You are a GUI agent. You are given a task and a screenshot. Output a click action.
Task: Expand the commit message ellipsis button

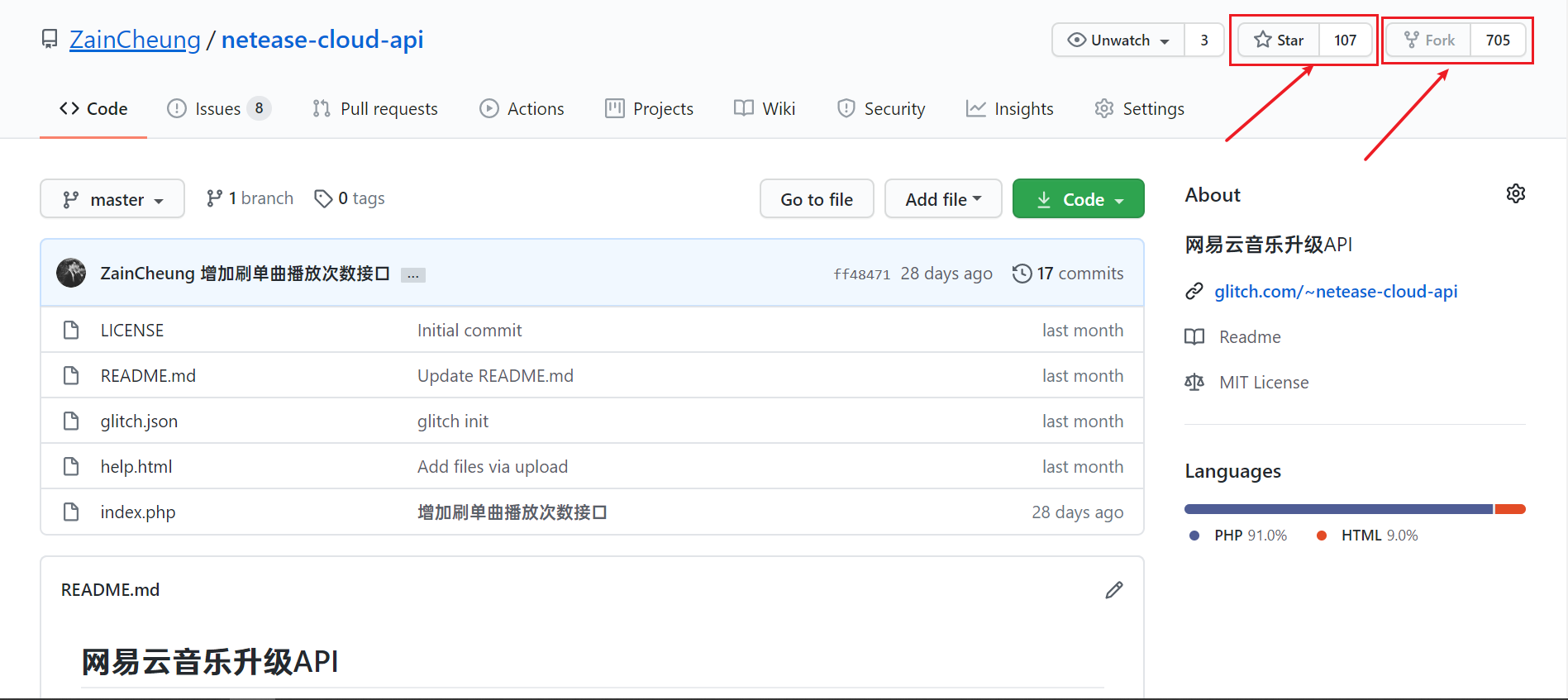pos(412,275)
